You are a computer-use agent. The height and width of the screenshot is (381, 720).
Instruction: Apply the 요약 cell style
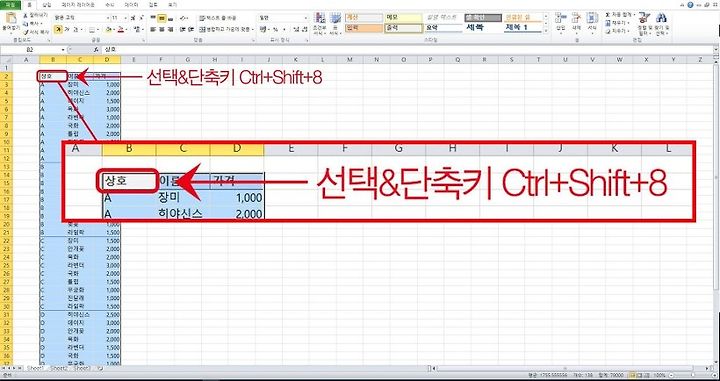point(443,28)
